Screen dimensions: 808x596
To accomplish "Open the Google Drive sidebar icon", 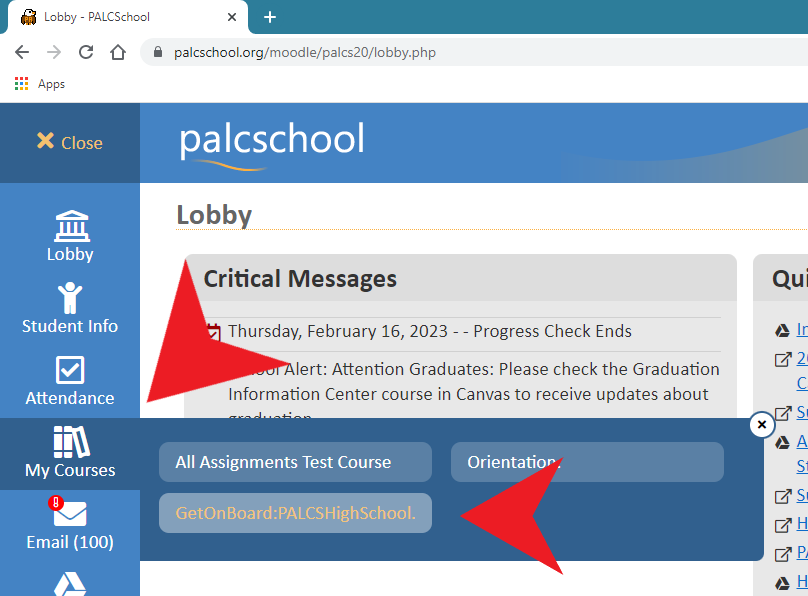I will pos(70,584).
